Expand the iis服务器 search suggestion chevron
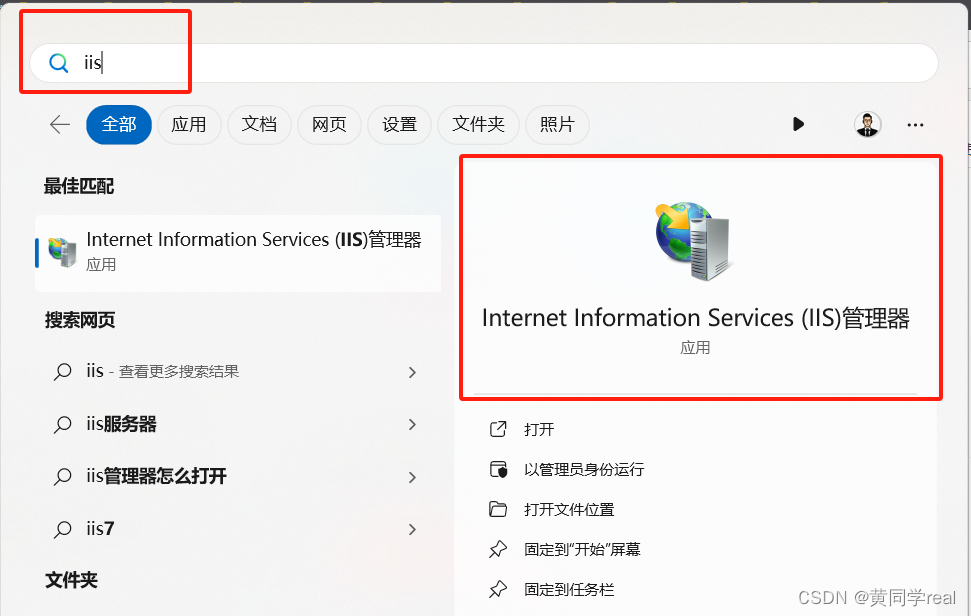Viewport: 971px width, 616px height. tap(411, 424)
